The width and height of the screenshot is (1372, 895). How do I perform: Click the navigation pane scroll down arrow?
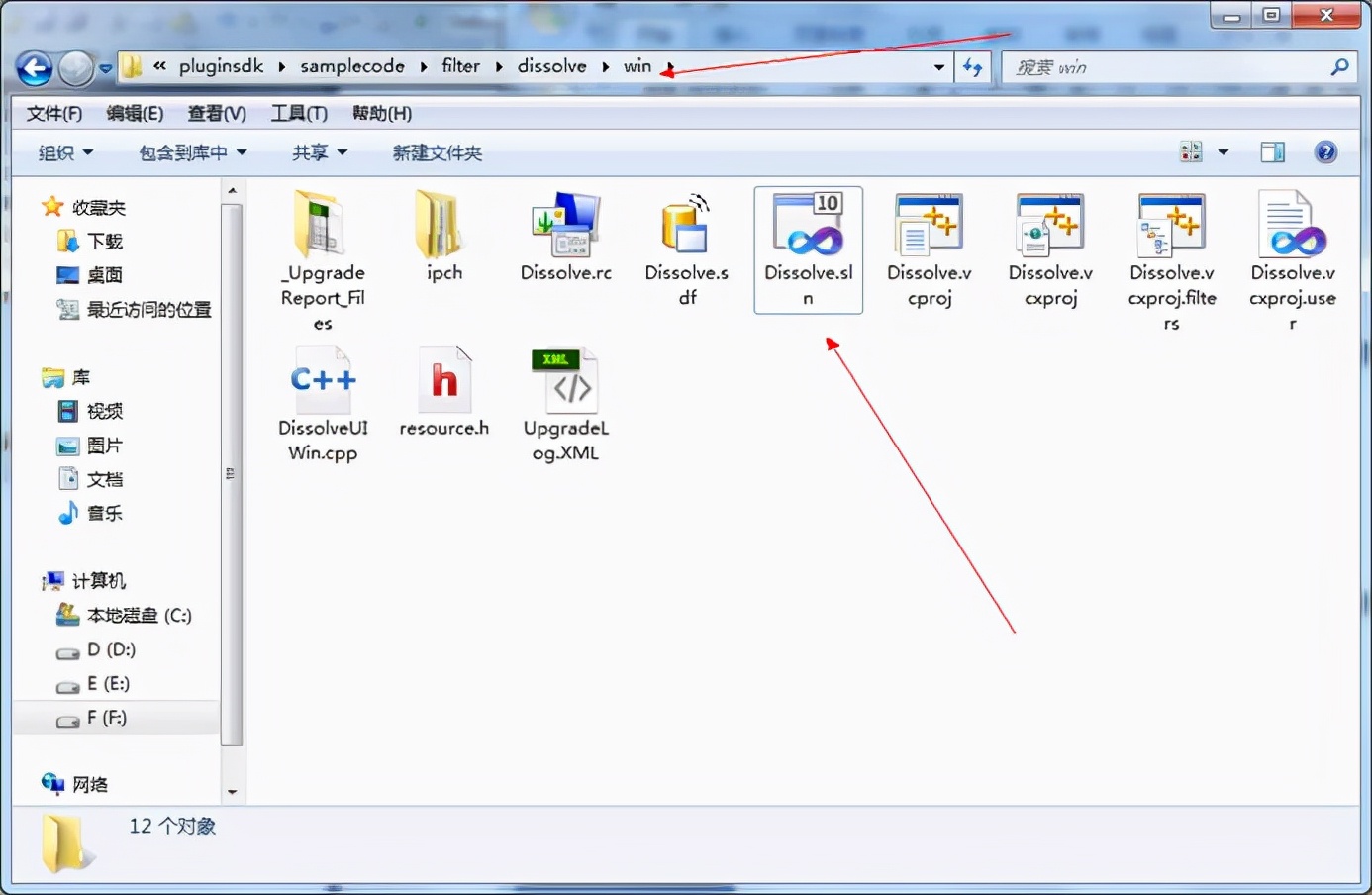pyautogui.click(x=232, y=792)
